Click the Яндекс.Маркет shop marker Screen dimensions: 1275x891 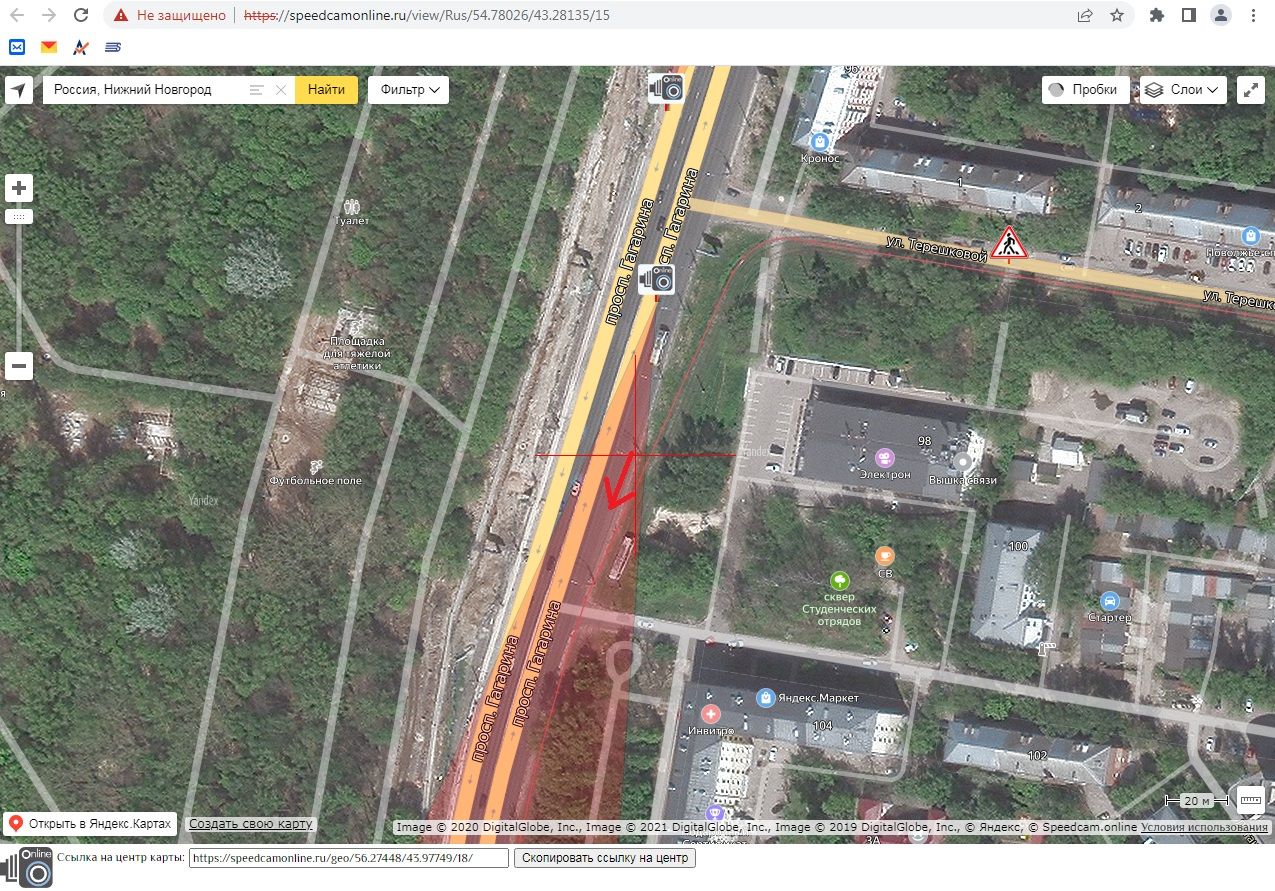(x=765, y=697)
